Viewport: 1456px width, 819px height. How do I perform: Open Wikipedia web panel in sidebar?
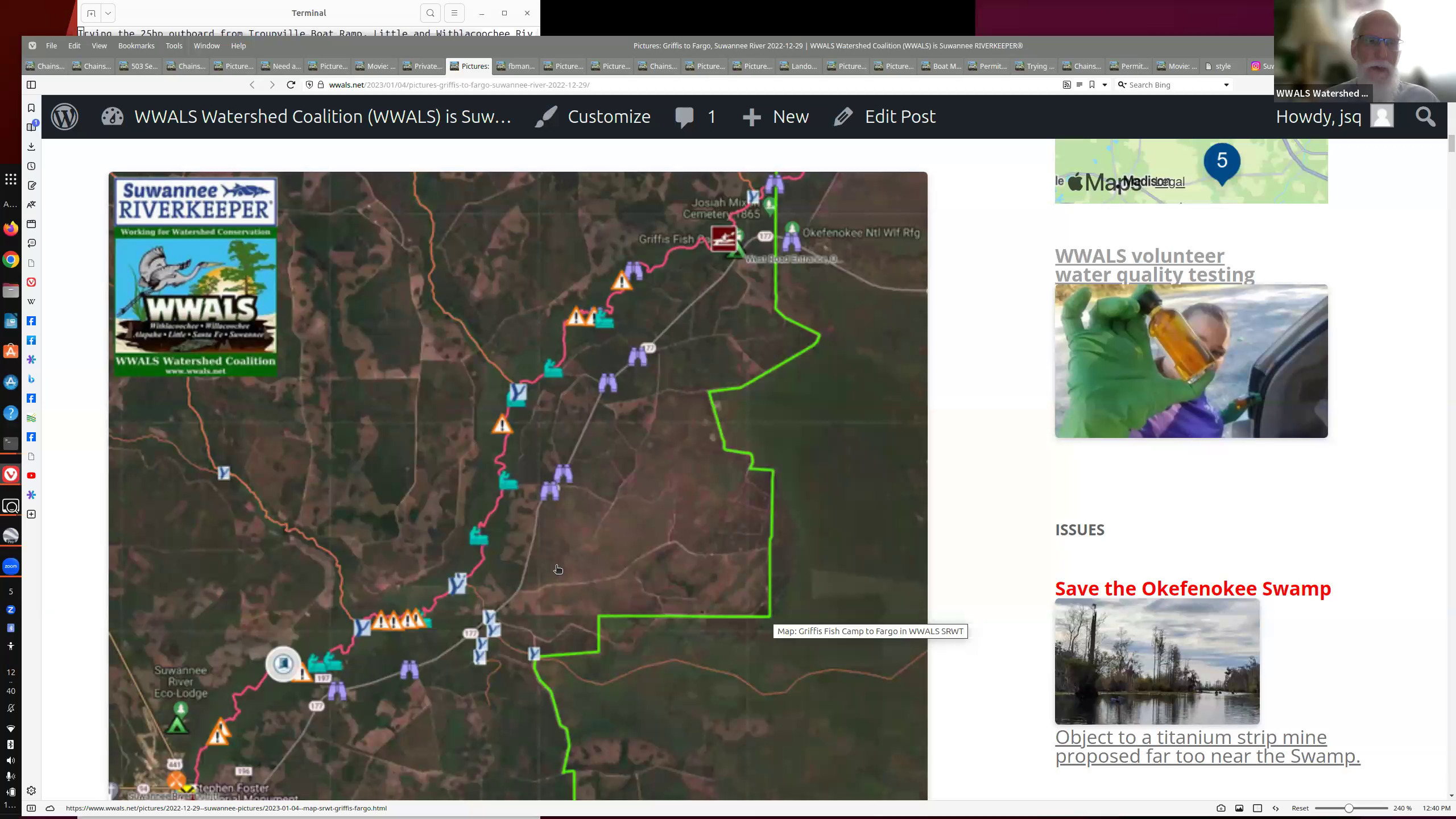pos(31,301)
